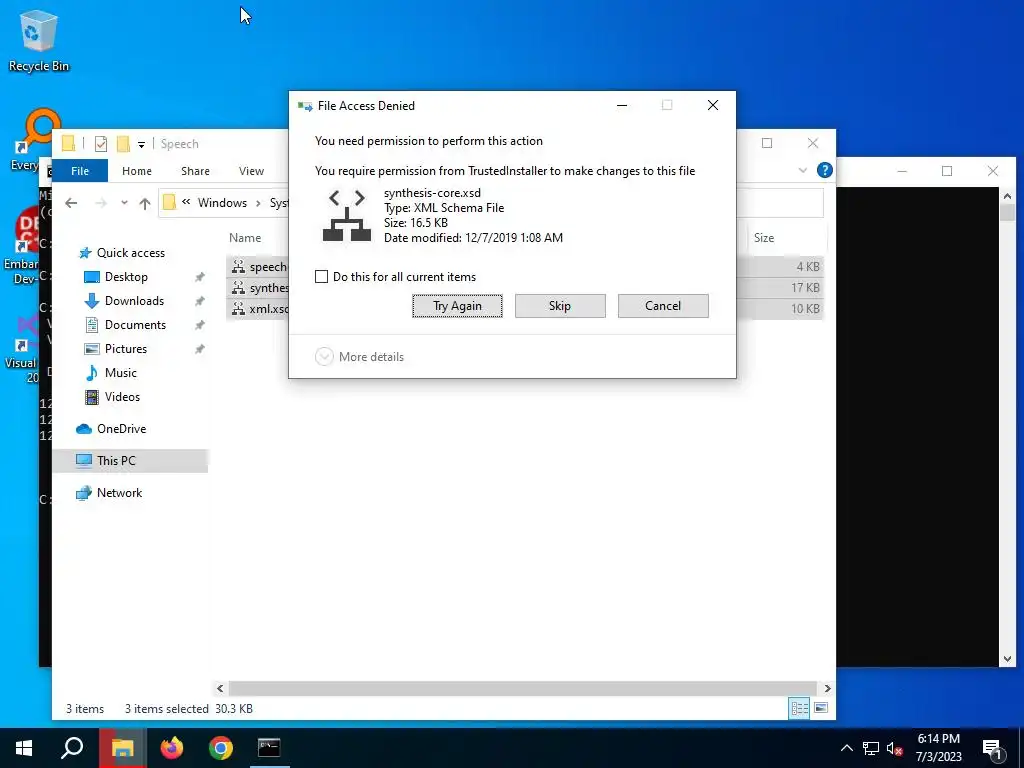Click New folder quick access toolbar icon
The height and width of the screenshot is (768, 1024).
click(123, 144)
